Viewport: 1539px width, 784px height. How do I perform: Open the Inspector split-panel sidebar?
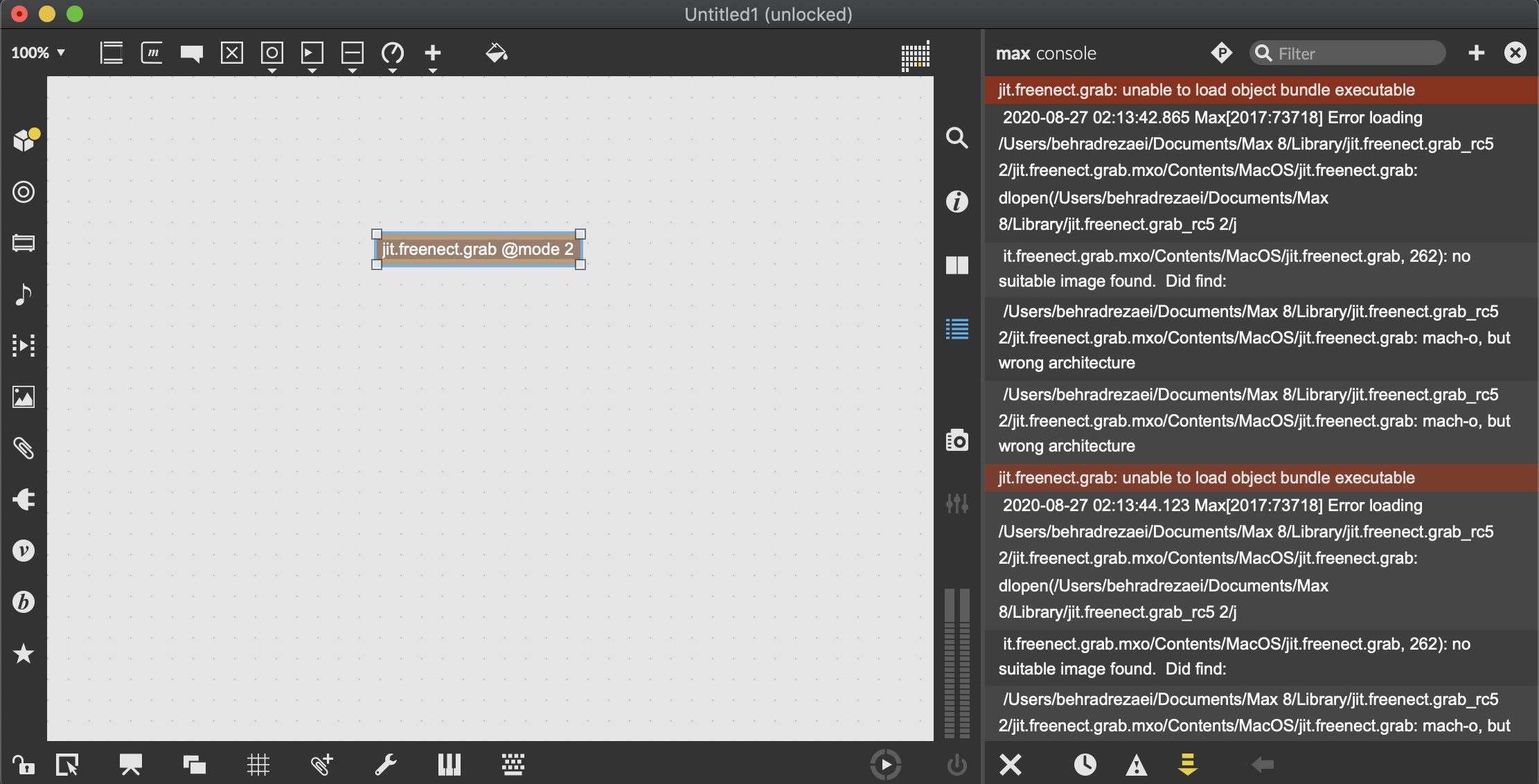(957, 265)
